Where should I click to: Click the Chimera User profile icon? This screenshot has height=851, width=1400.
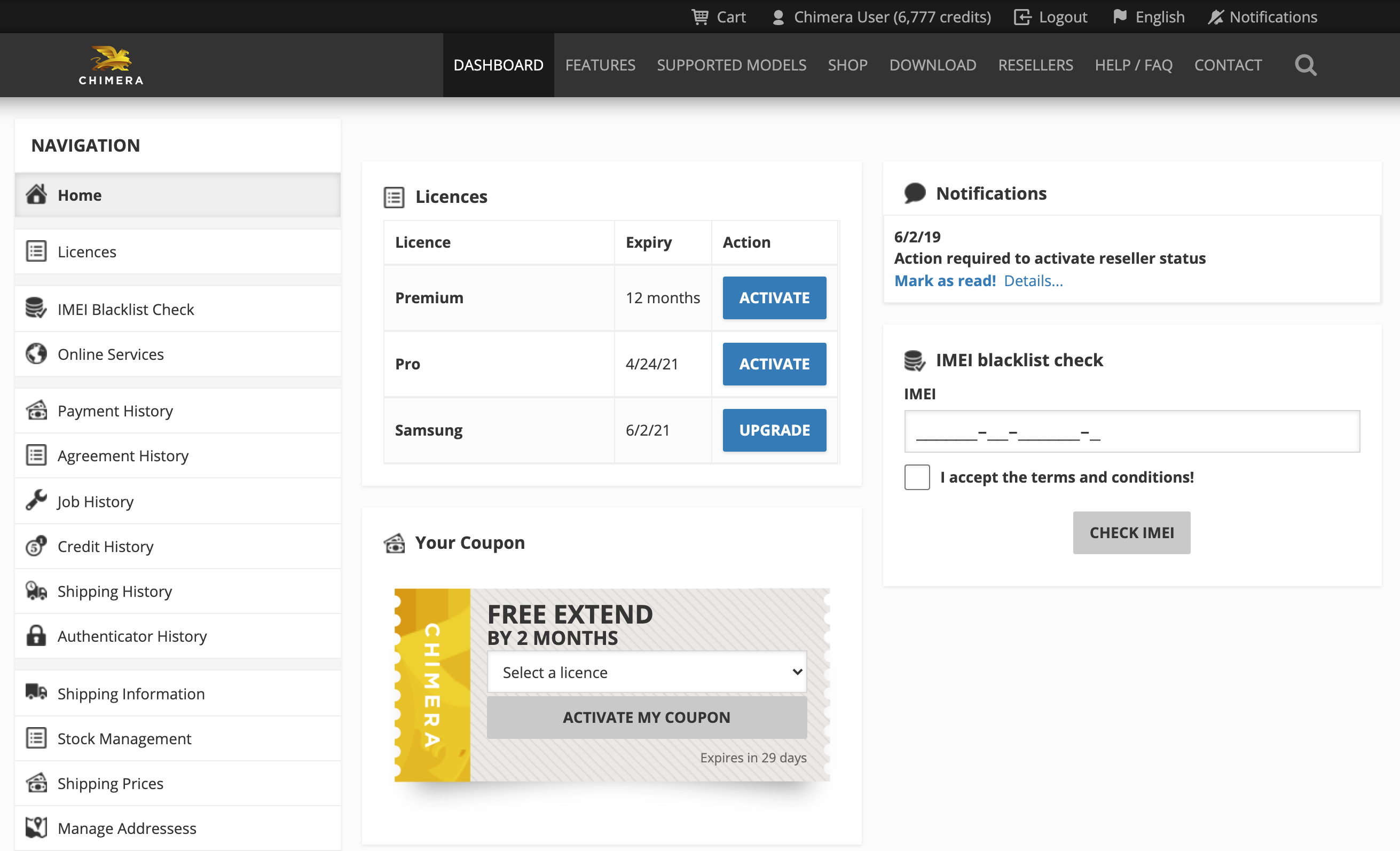click(778, 18)
